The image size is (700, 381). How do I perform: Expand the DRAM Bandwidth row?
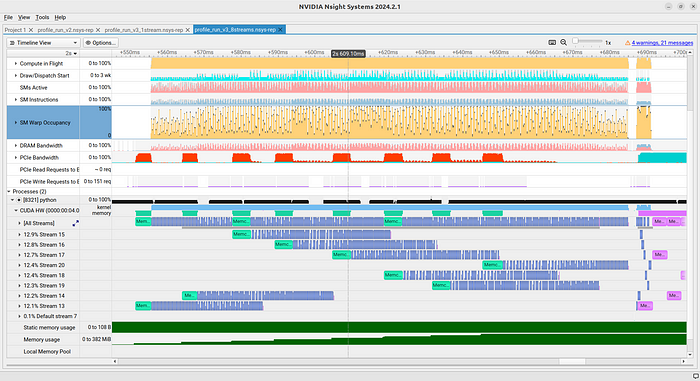pos(16,146)
